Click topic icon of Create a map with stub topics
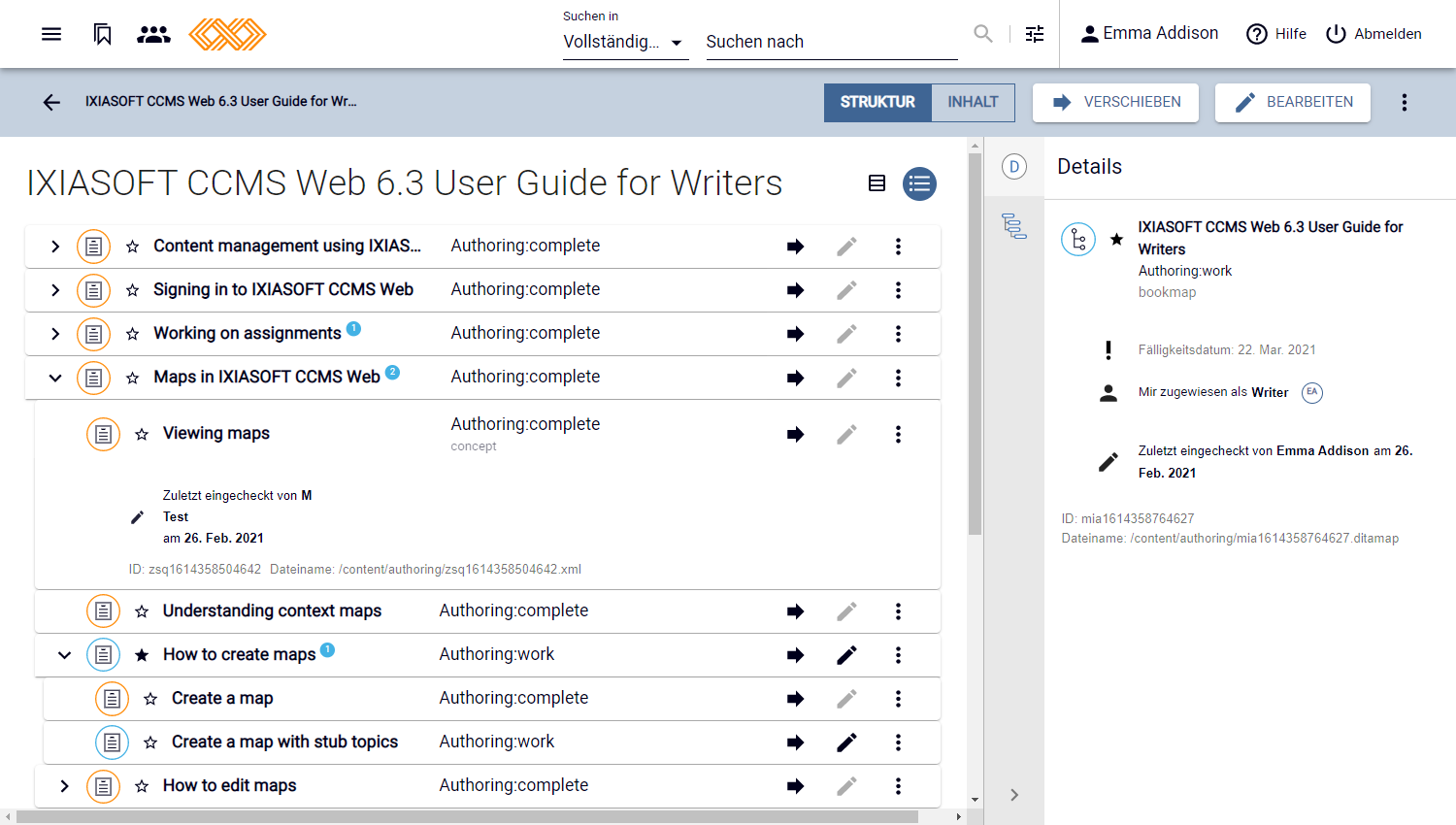This screenshot has width=1456, height=825. pyautogui.click(x=112, y=742)
